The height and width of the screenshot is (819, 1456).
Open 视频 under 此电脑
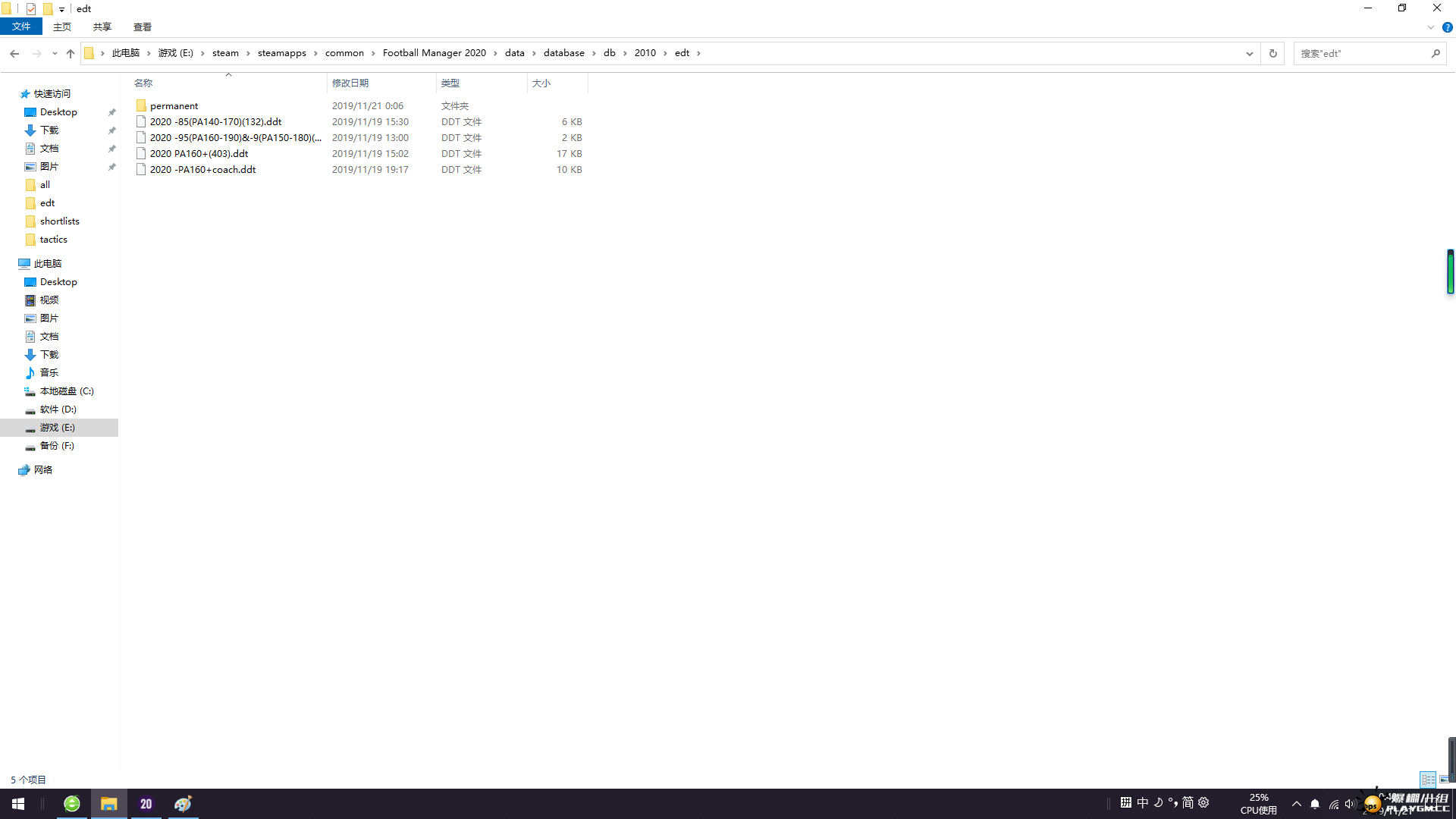tap(49, 300)
